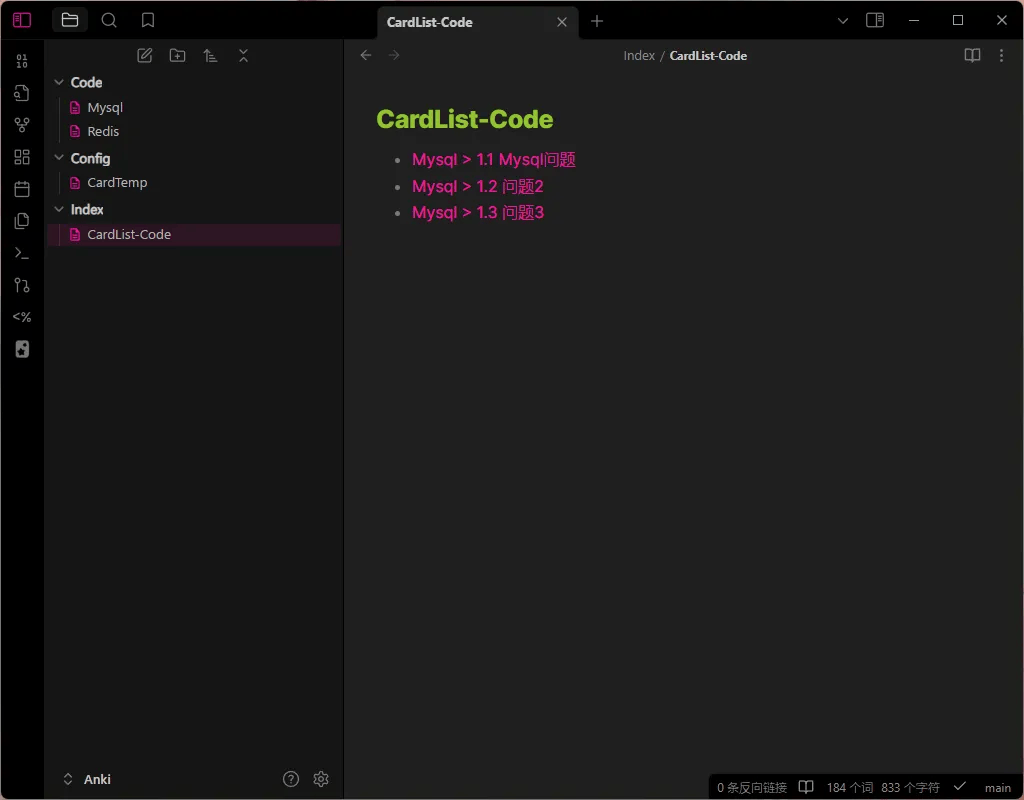This screenshot has width=1024, height=800.
Task: Click CardList-Code breadcrumb title
Action: coord(708,56)
